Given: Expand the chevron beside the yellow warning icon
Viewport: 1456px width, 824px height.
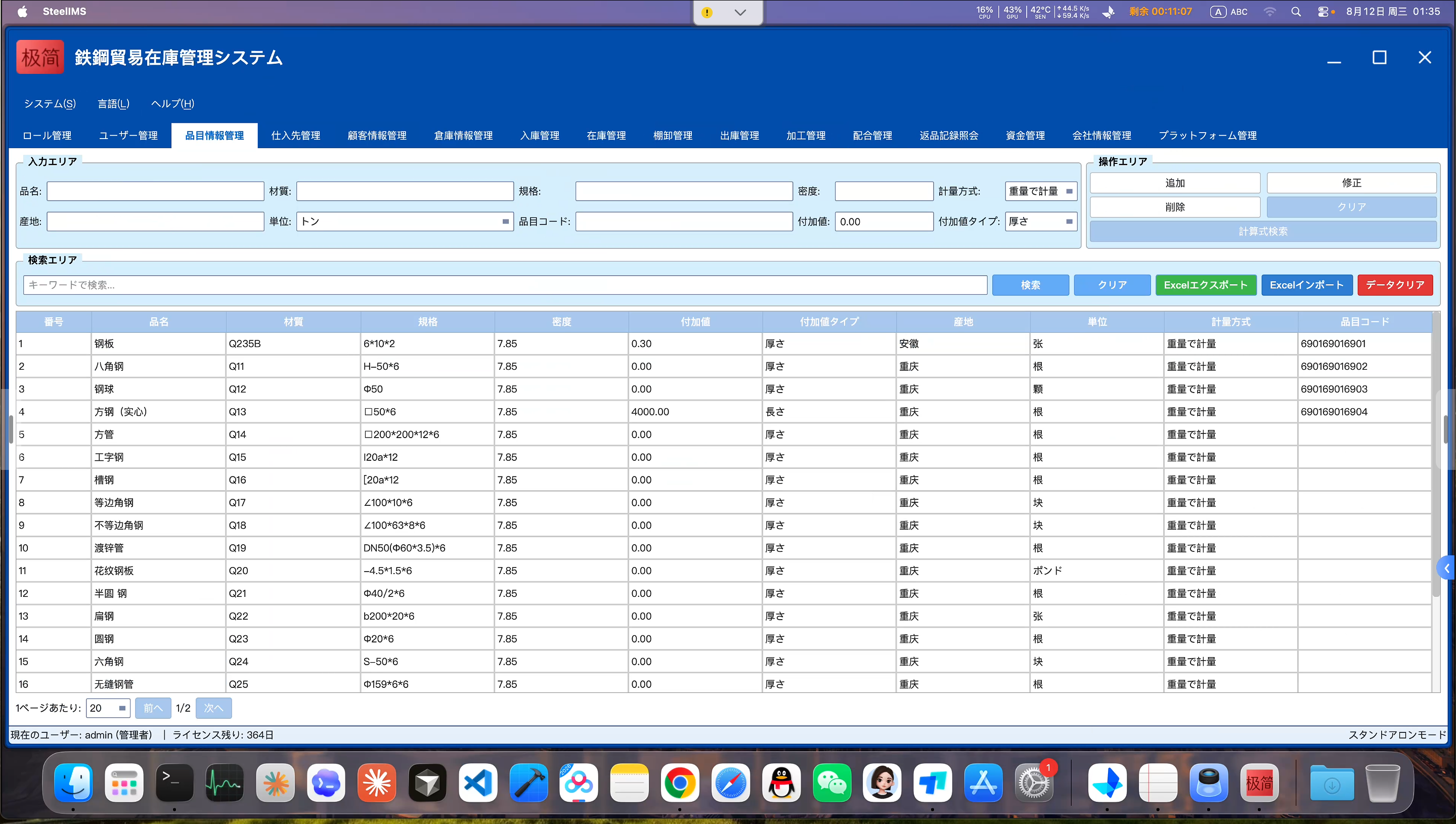Looking at the screenshot, I should click(740, 12).
